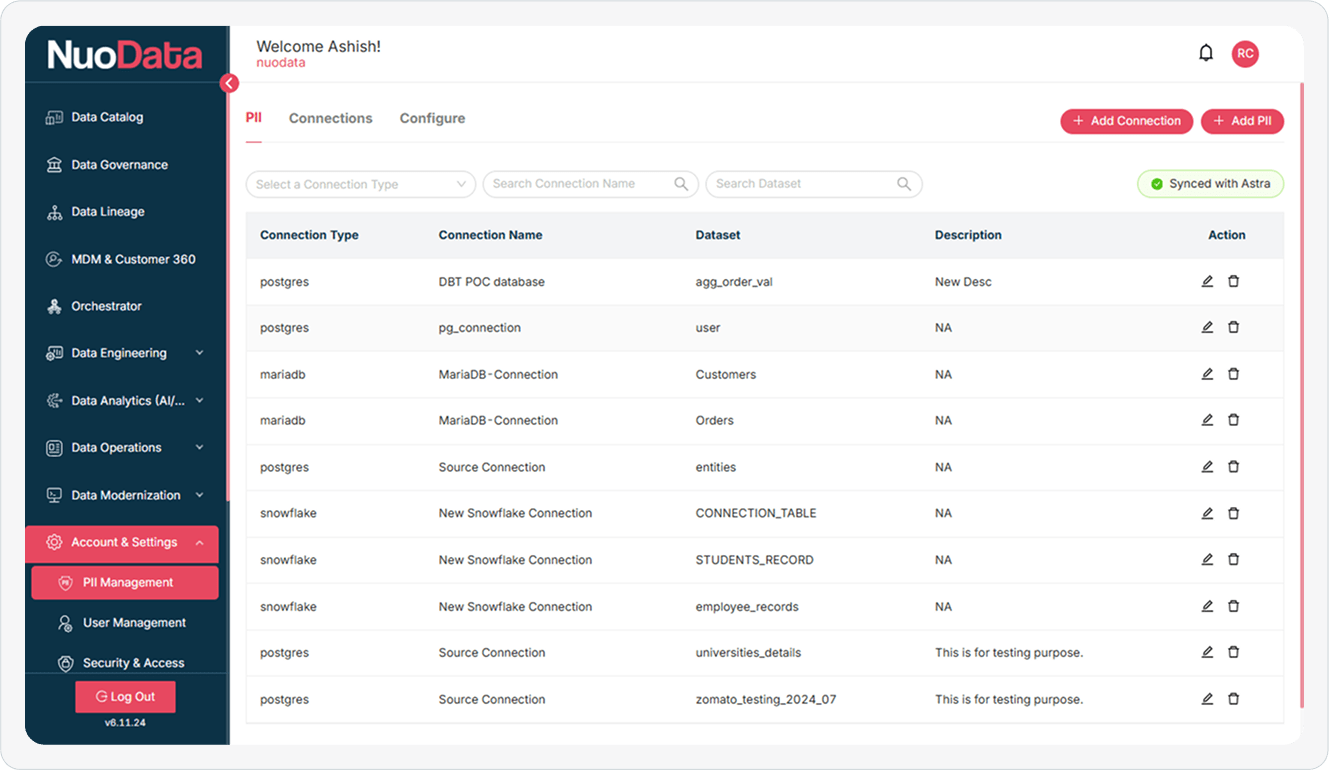The height and width of the screenshot is (770, 1329).
Task: Click the Synced with Astra badge
Action: pos(1210,184)
